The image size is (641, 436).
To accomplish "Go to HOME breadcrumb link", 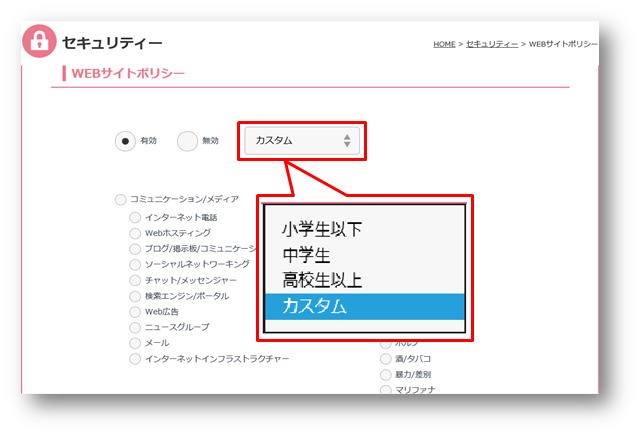I will pyautogui.click(x=445, y=45).
